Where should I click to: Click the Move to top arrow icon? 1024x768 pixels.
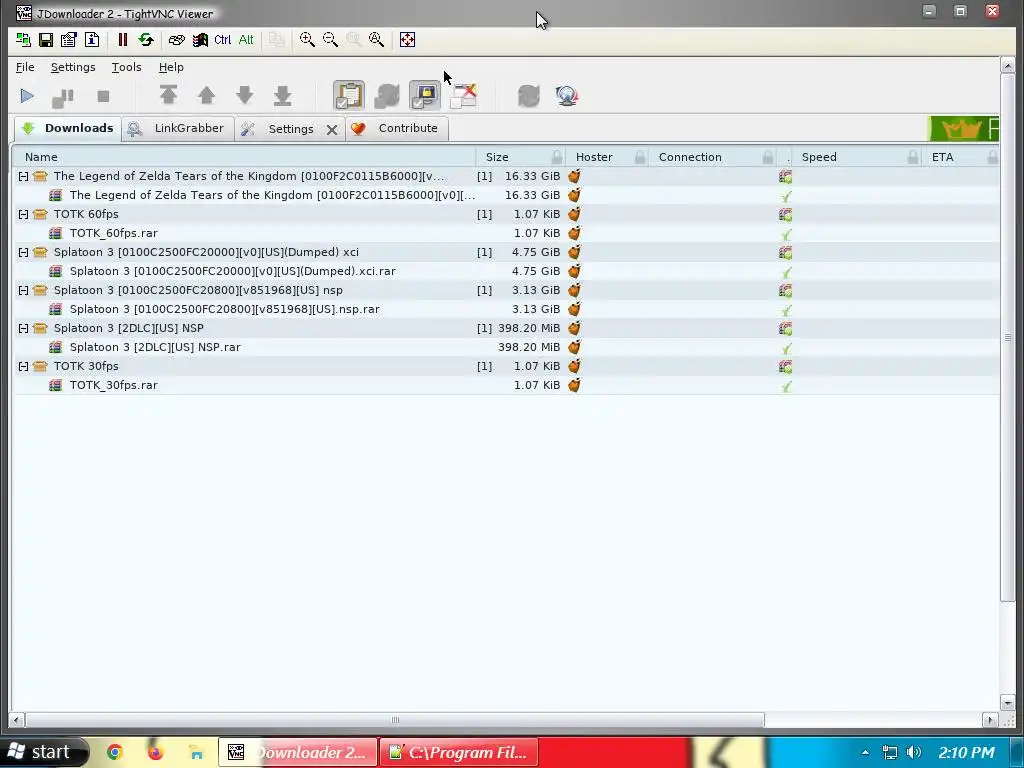(x=168, y=95)
